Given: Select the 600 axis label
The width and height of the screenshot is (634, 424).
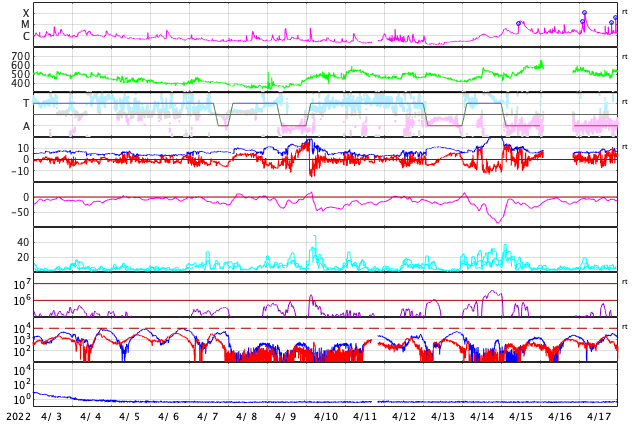Looking at the screenshot, I should pyautogui.click(x=21, y=65).
